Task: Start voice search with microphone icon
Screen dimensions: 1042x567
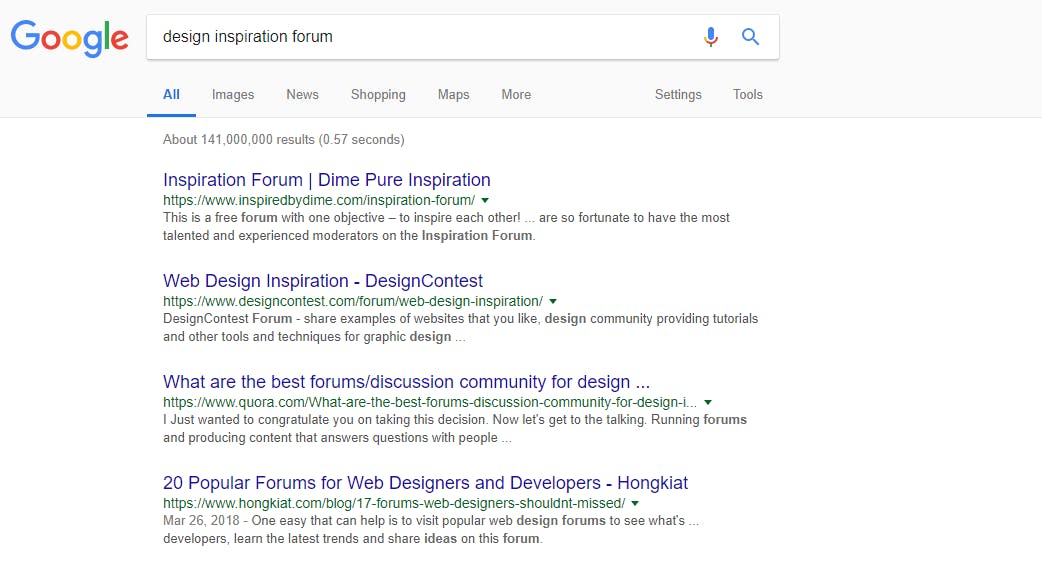Action: [x=710, y=37]
